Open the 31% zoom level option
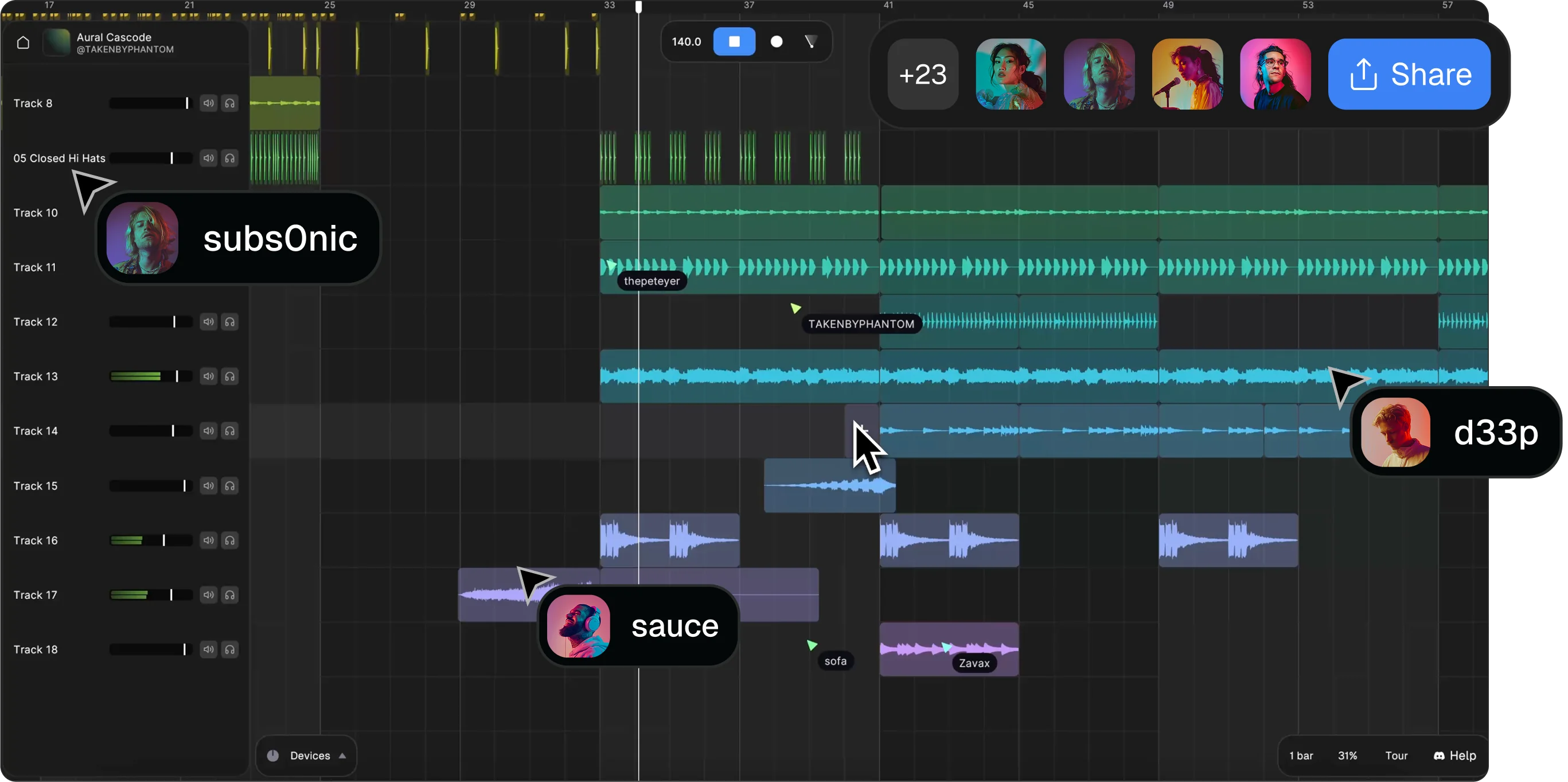Screen dimensions: 1568x782 click(x=1347, y=755)
